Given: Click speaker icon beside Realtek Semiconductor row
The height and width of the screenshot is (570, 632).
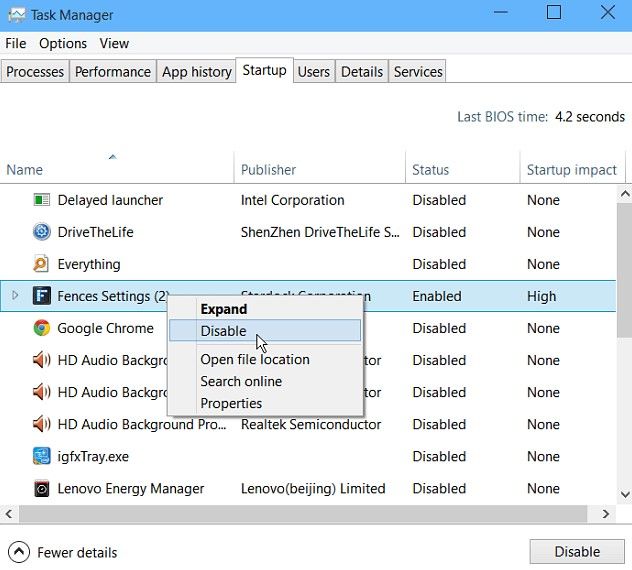Looking at the screenshot, I should [x=42, y=424].
